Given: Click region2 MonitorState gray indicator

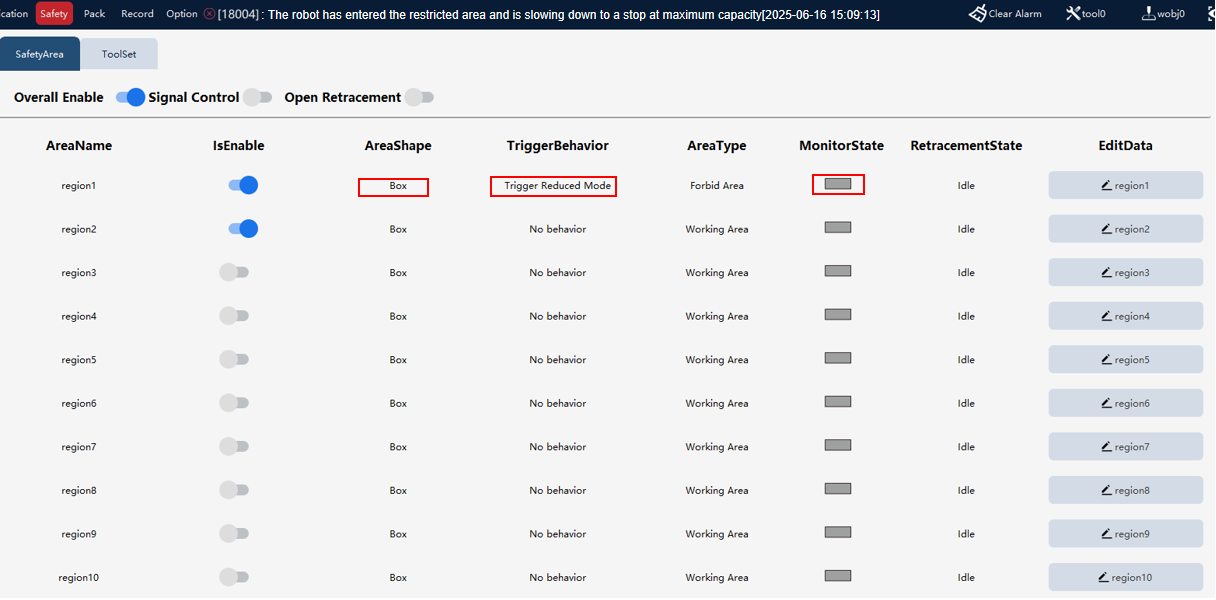Looking at the screenshot, I should pyautogui.click(x=838, y=228).
